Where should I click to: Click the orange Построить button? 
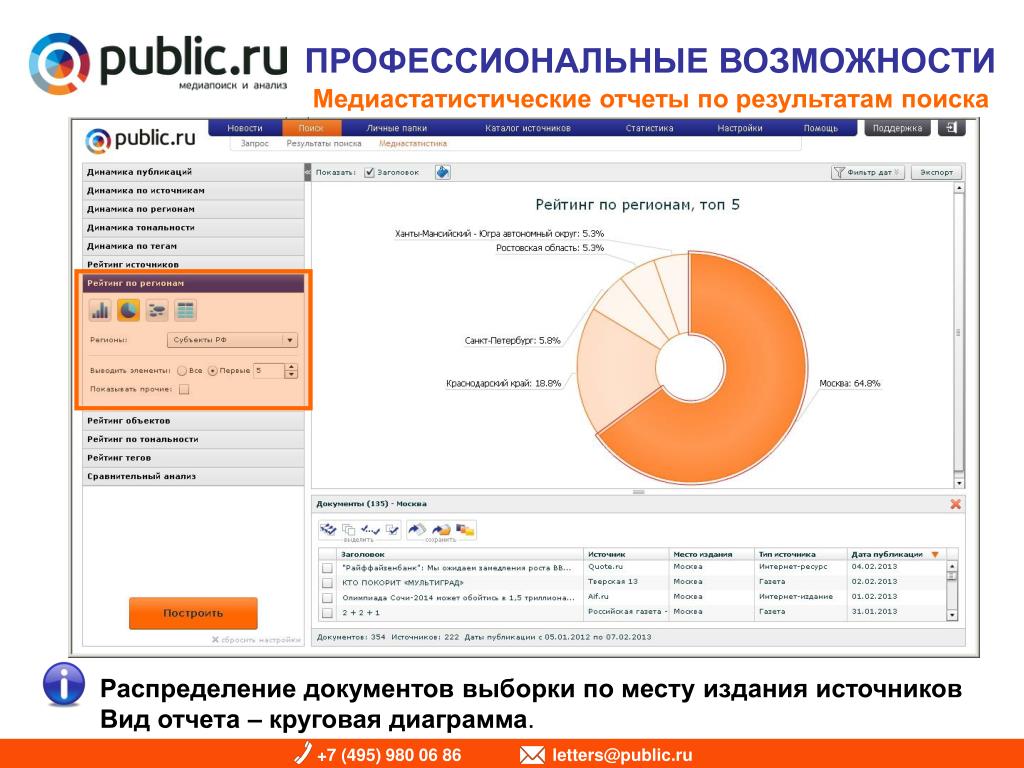tap(193, 613)
